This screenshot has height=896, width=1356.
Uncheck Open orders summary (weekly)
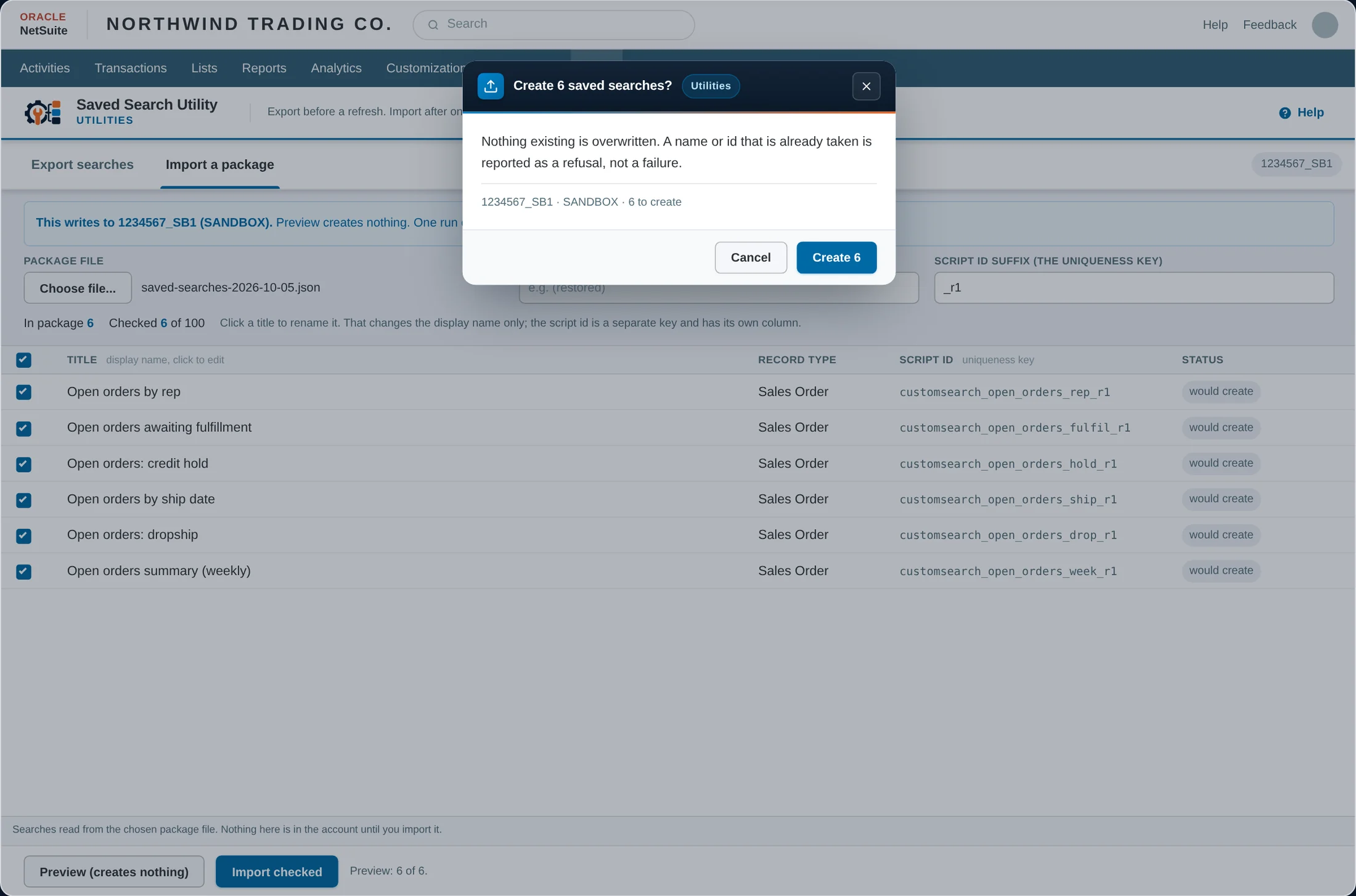(23, 571)
